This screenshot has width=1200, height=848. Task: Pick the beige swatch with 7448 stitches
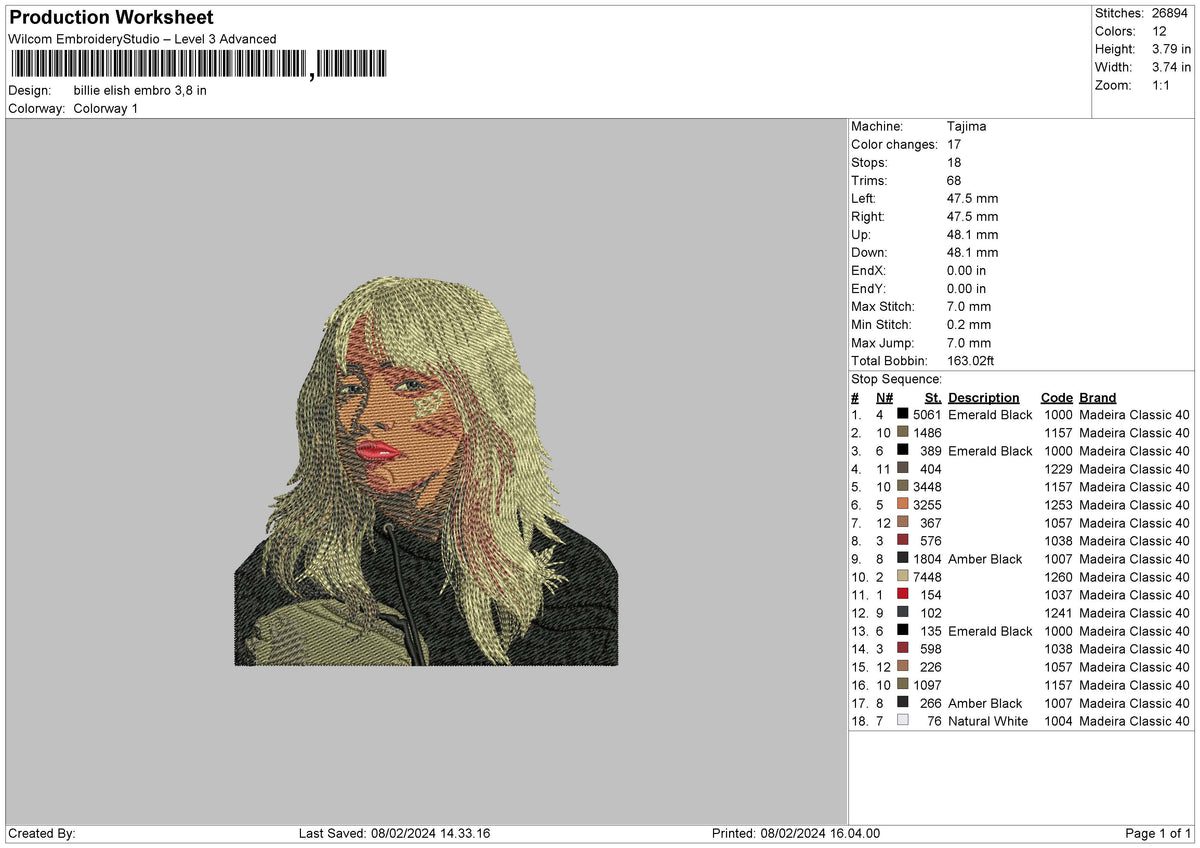click(903, 576)
